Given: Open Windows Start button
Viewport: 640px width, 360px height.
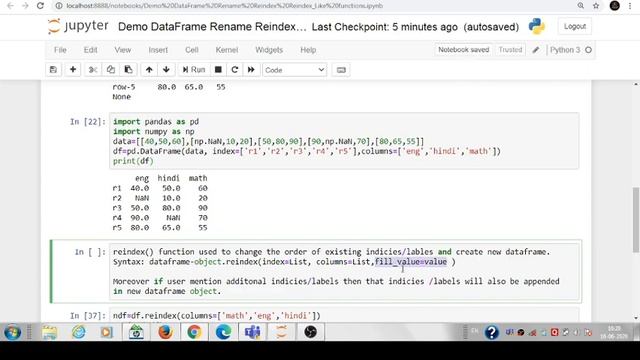Looking at the screenshot, I should click(x=12, y=332).
